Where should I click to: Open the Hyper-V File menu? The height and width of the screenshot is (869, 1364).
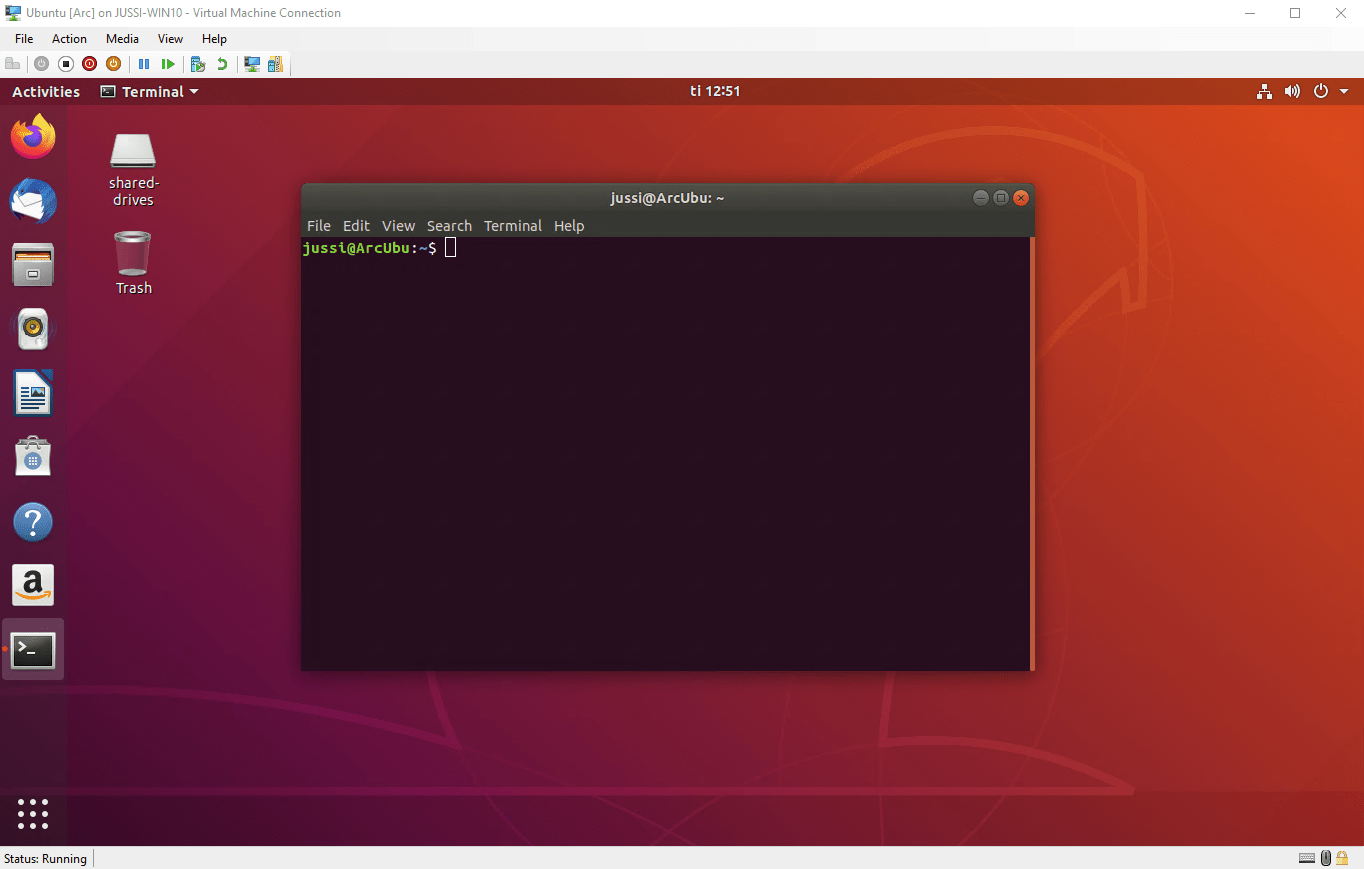pyautogui.click(x=24, y=39)
